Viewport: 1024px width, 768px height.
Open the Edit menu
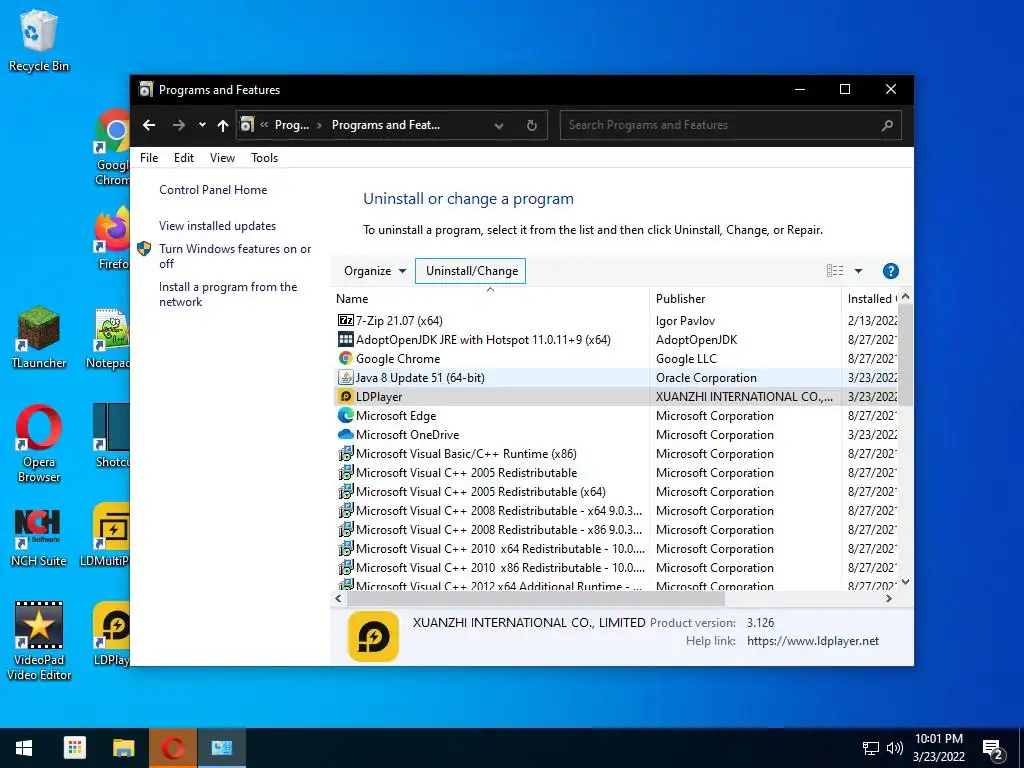coord(184,157)
